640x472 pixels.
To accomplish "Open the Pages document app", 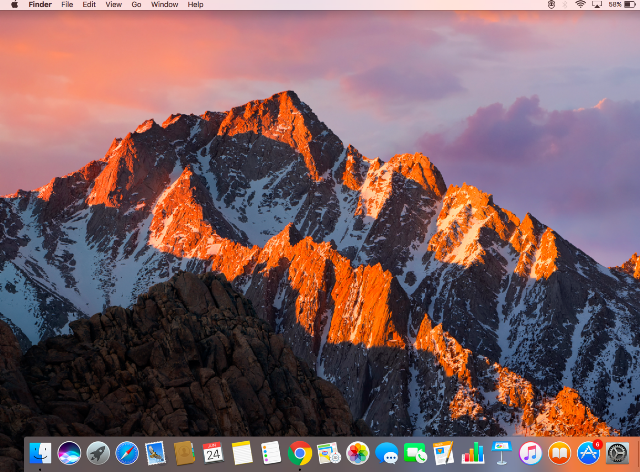I will coord(444,453).
